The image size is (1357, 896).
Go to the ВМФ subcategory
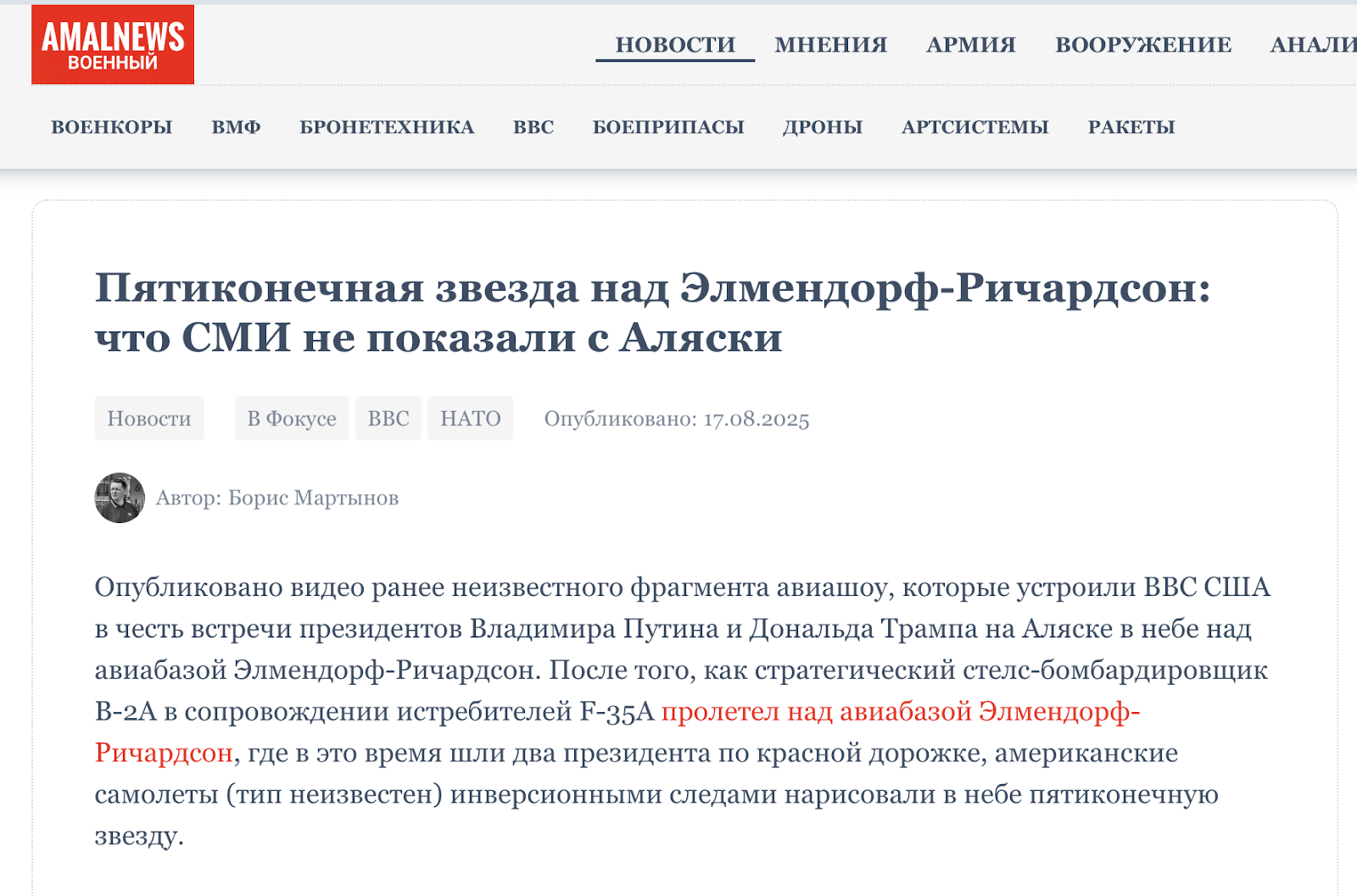pyautogui.click(x=236, y=127)
